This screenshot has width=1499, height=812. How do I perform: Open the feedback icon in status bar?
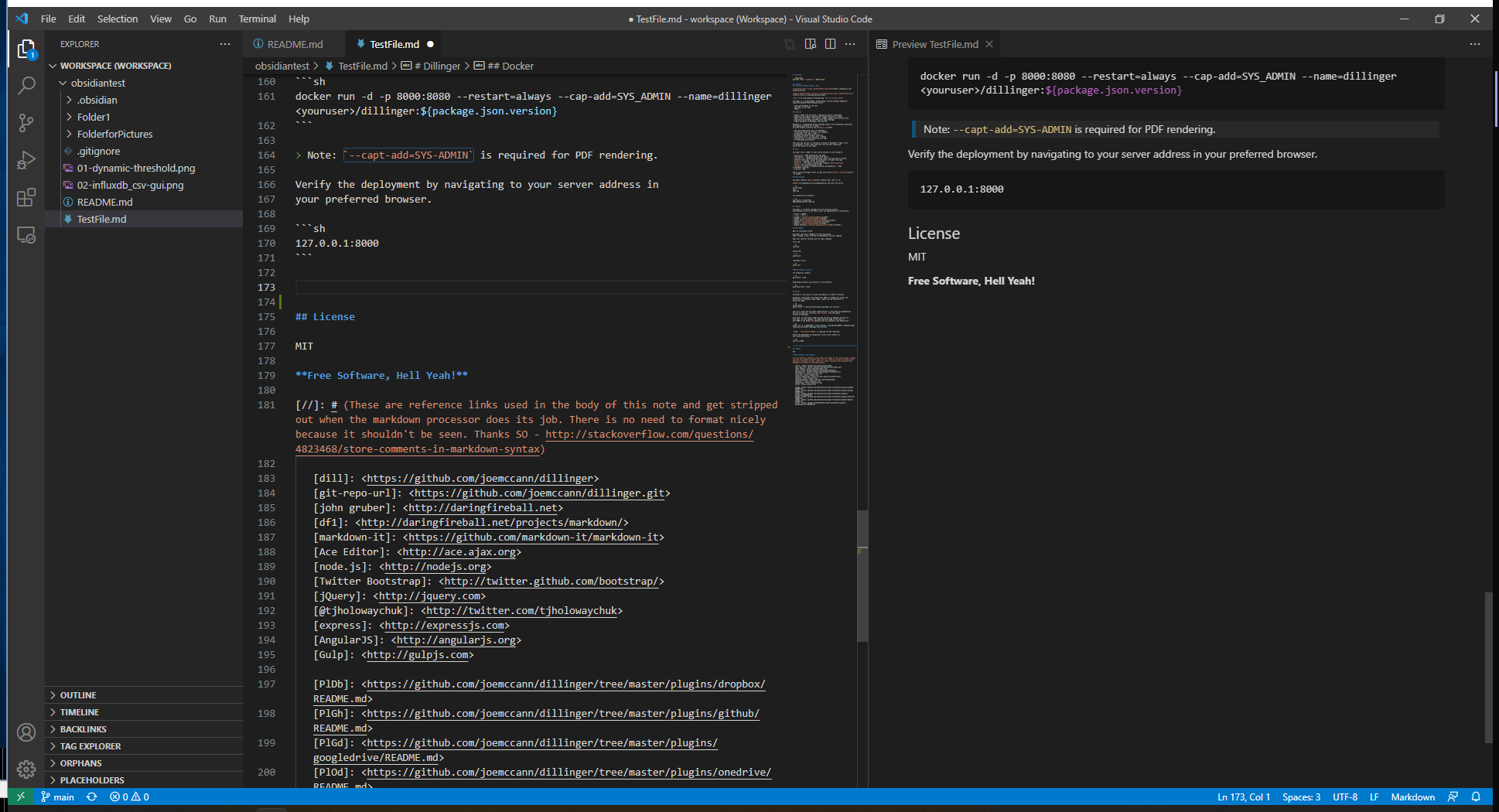[1453, 797]
